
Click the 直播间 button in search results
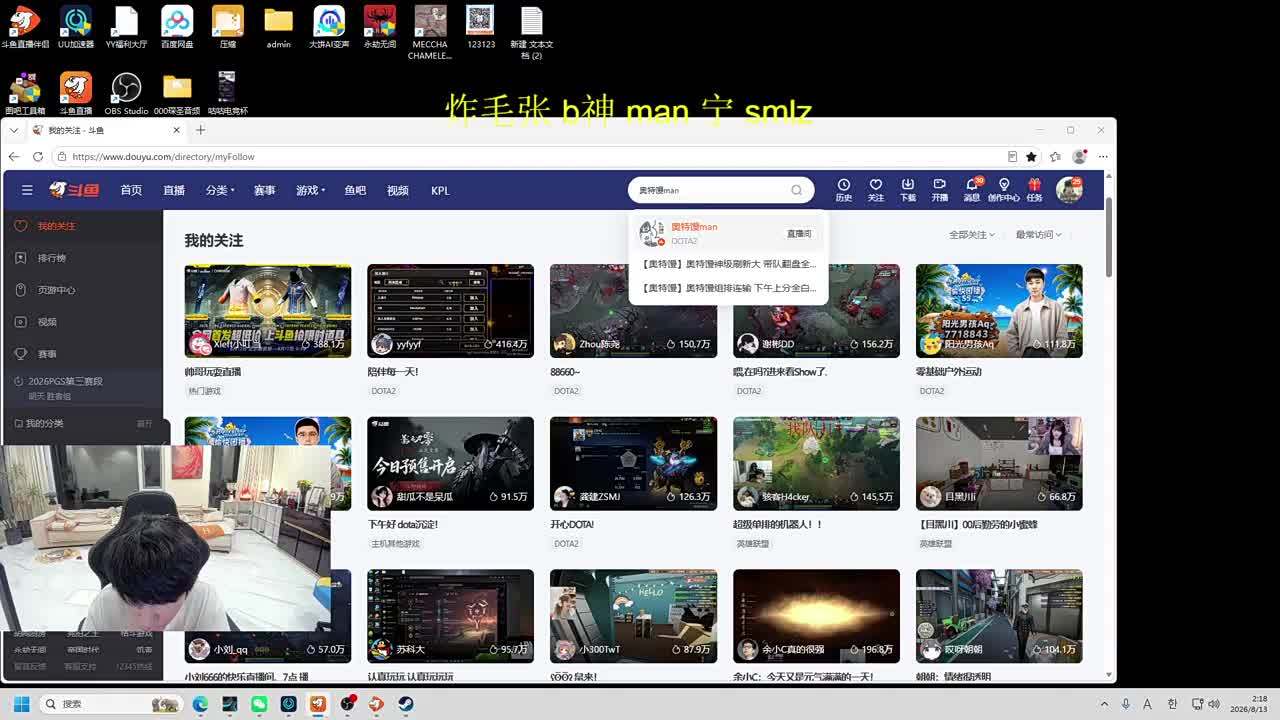coord(799,234)
